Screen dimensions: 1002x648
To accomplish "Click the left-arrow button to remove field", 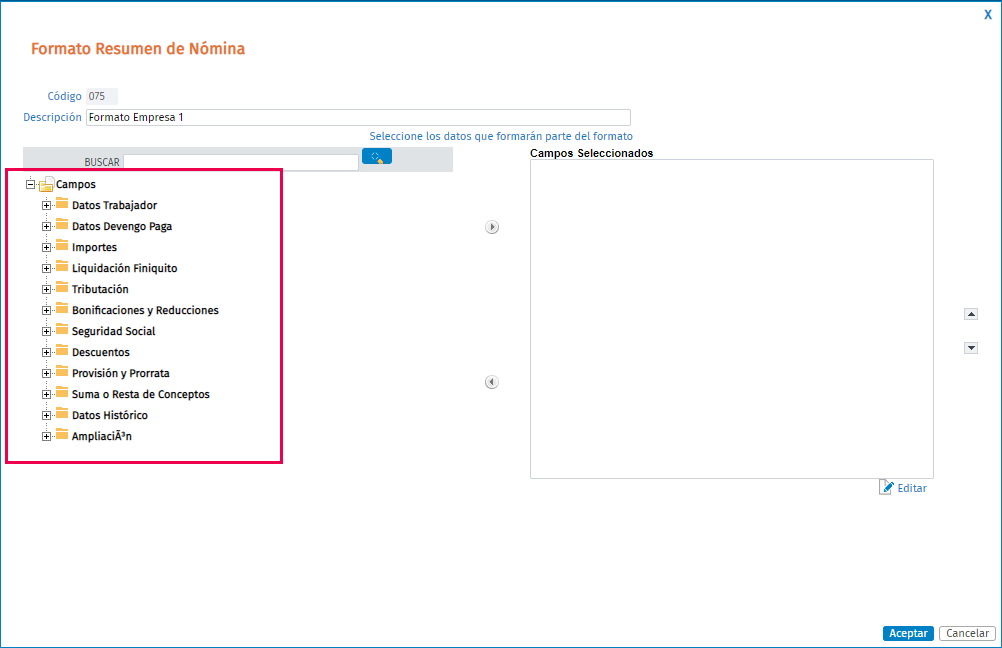I will coord(491,382).
